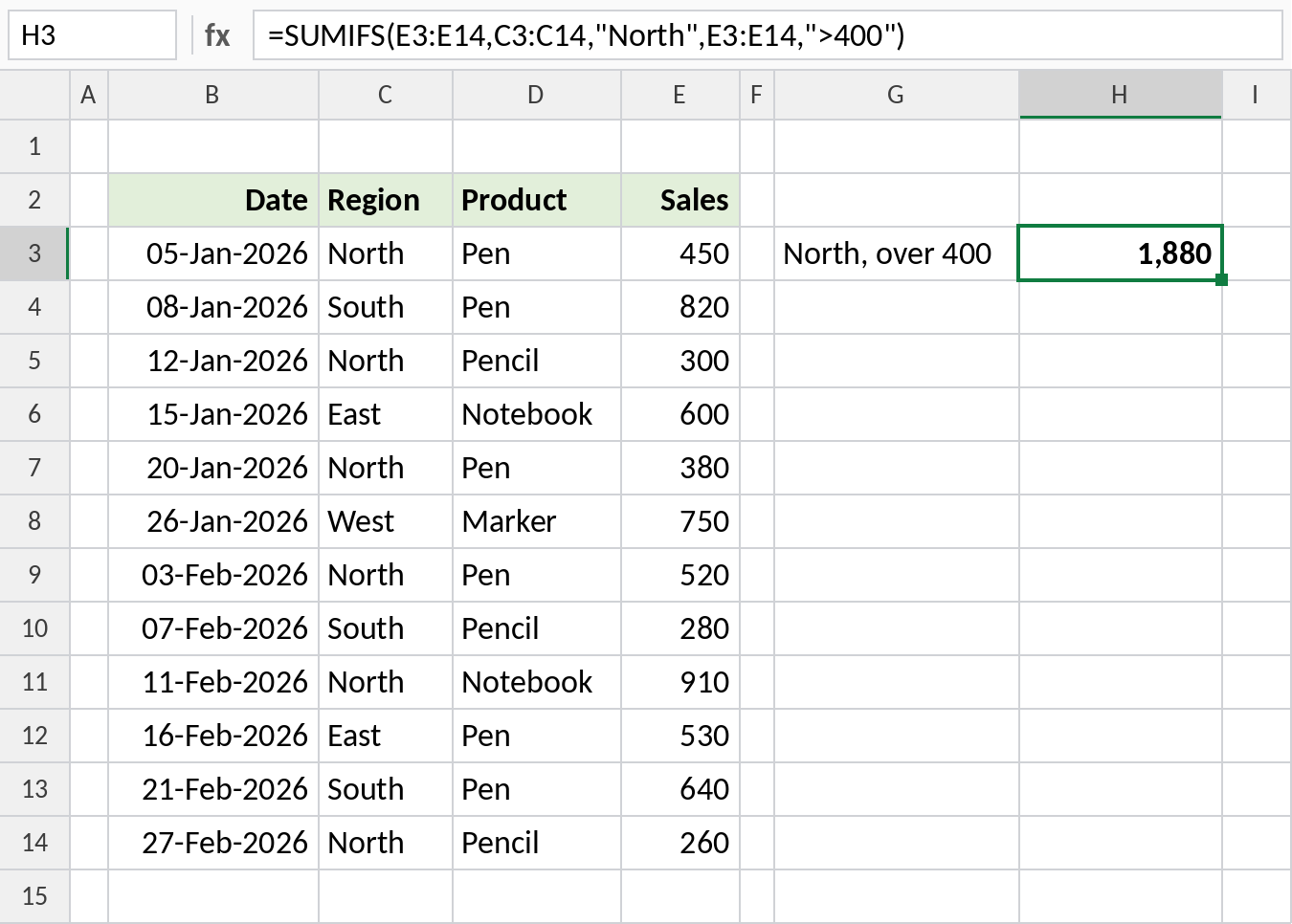The width and height of the screenshot is (1292, 924).
Task: Select cell with date 05-Jan-2026
Action: click(213, 253)
